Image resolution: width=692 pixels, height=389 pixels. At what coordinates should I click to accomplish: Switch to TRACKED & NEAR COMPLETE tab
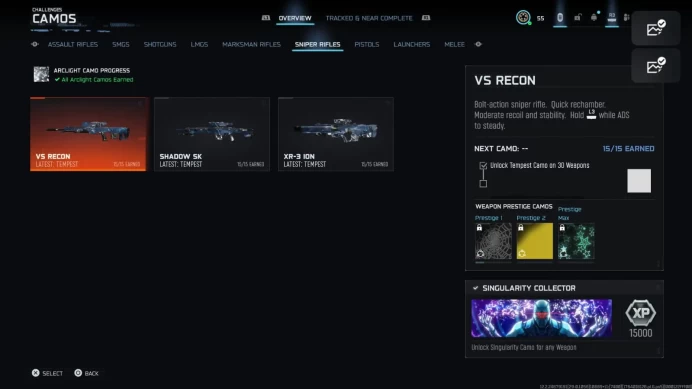coord(369,18)
